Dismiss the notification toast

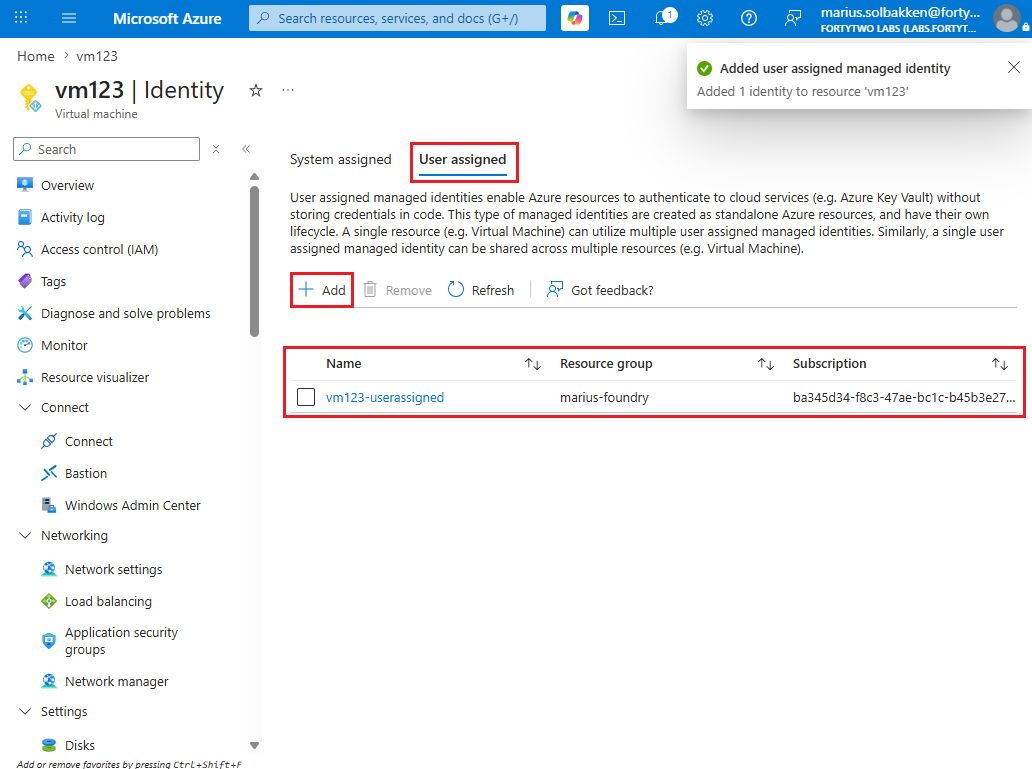click(1014, 67)
